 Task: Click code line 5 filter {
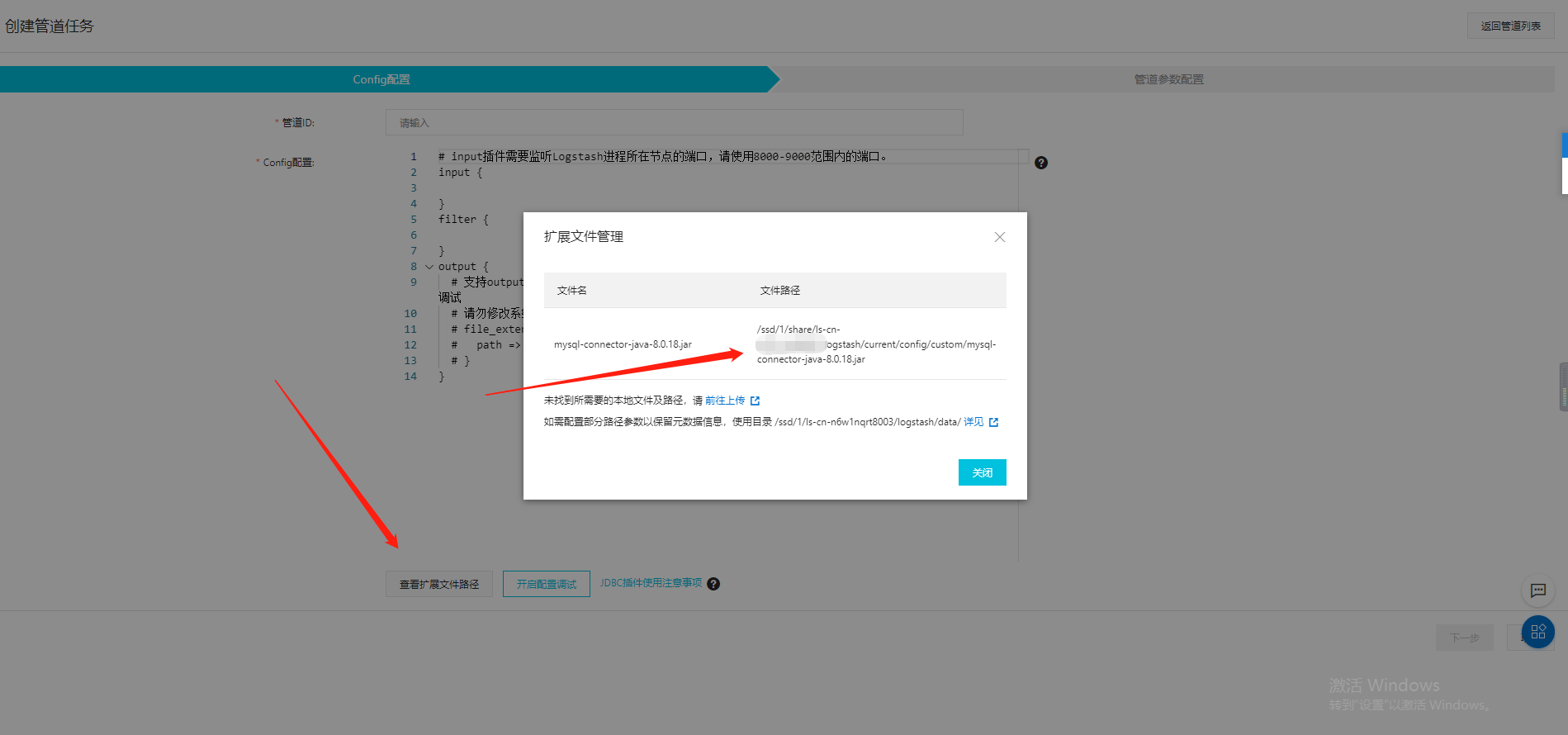(x=463, y=220)
